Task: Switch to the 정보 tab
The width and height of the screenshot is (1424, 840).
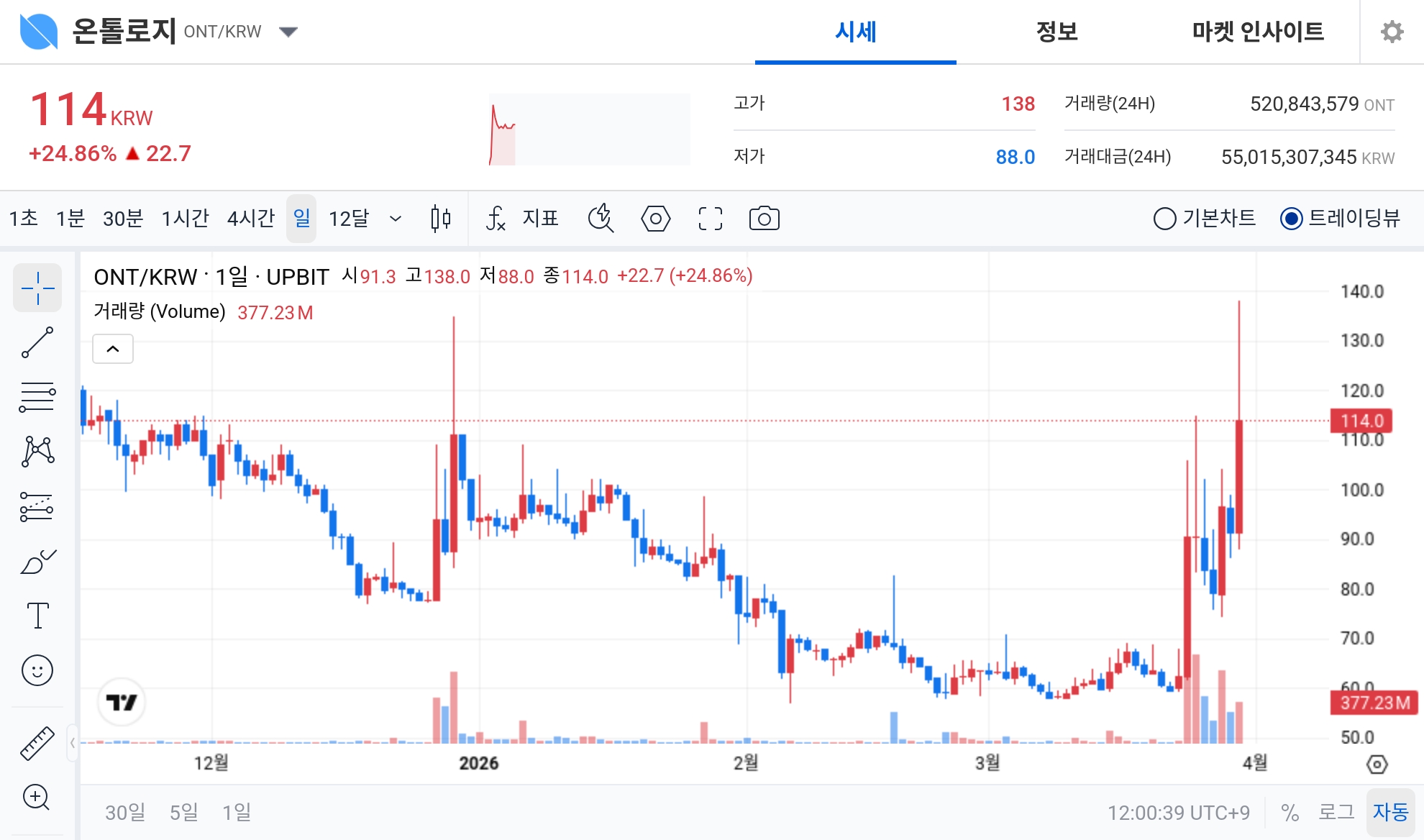Action: click(x=1056, y=32)
